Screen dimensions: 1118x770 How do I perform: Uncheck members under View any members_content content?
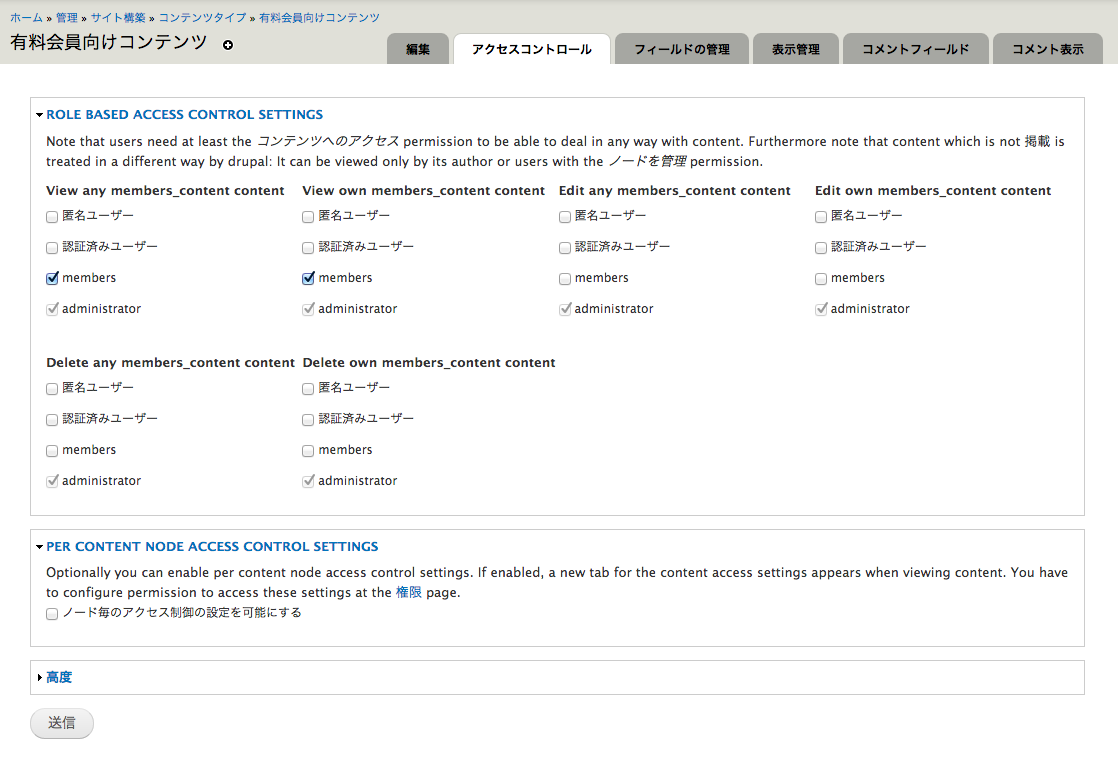click(x=51, y=278)
